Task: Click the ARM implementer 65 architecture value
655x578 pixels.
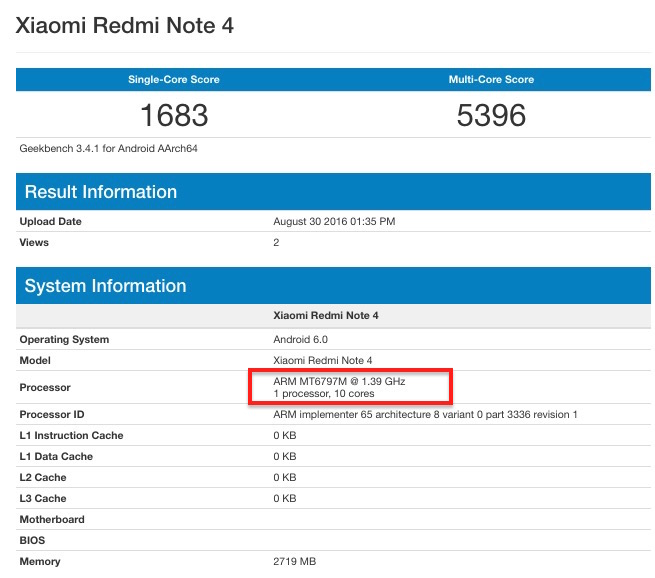Action: [x=425, y=414]
